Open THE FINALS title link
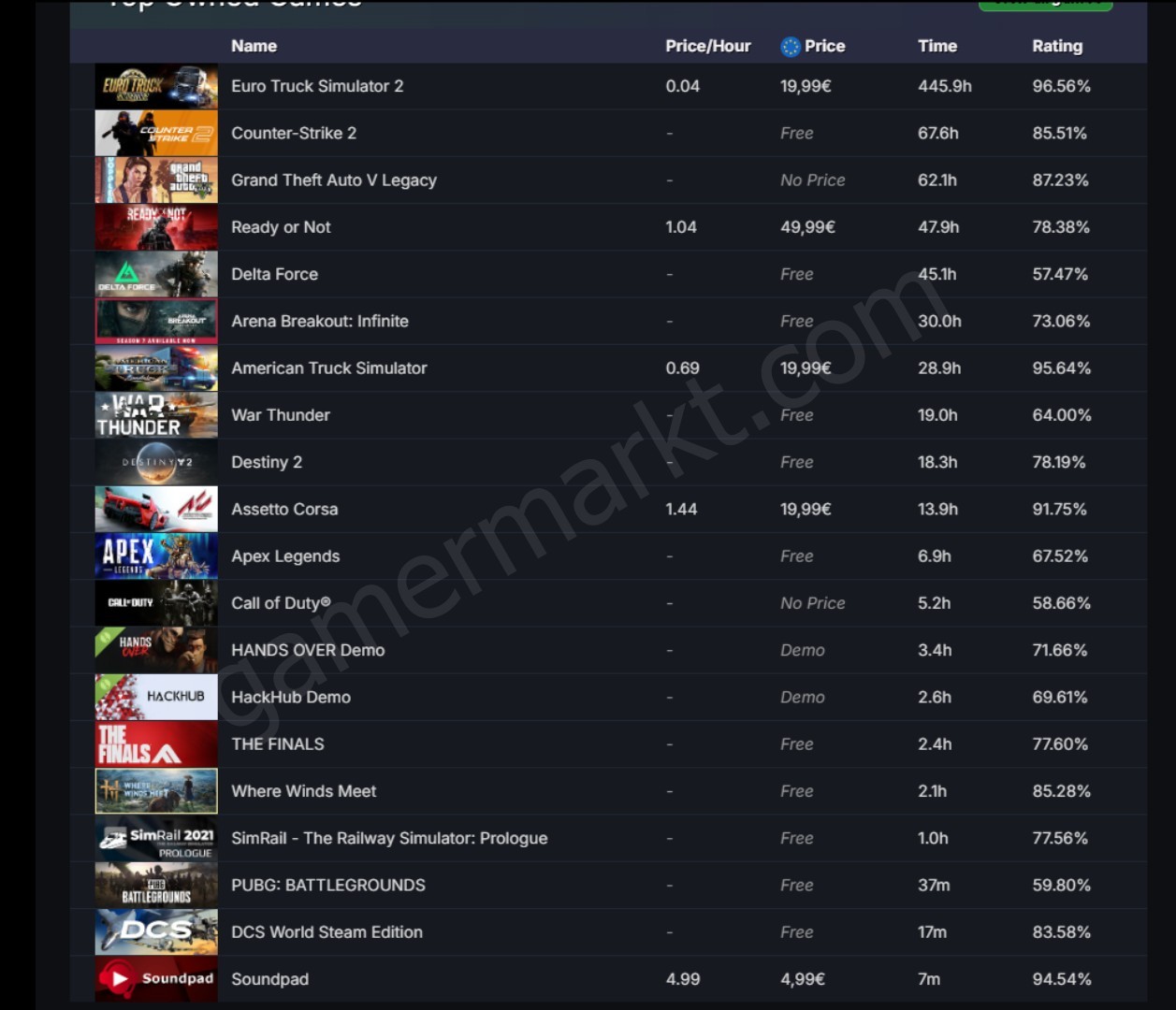This screenshot has height=1010, width=1176. (x=278, y=744)
